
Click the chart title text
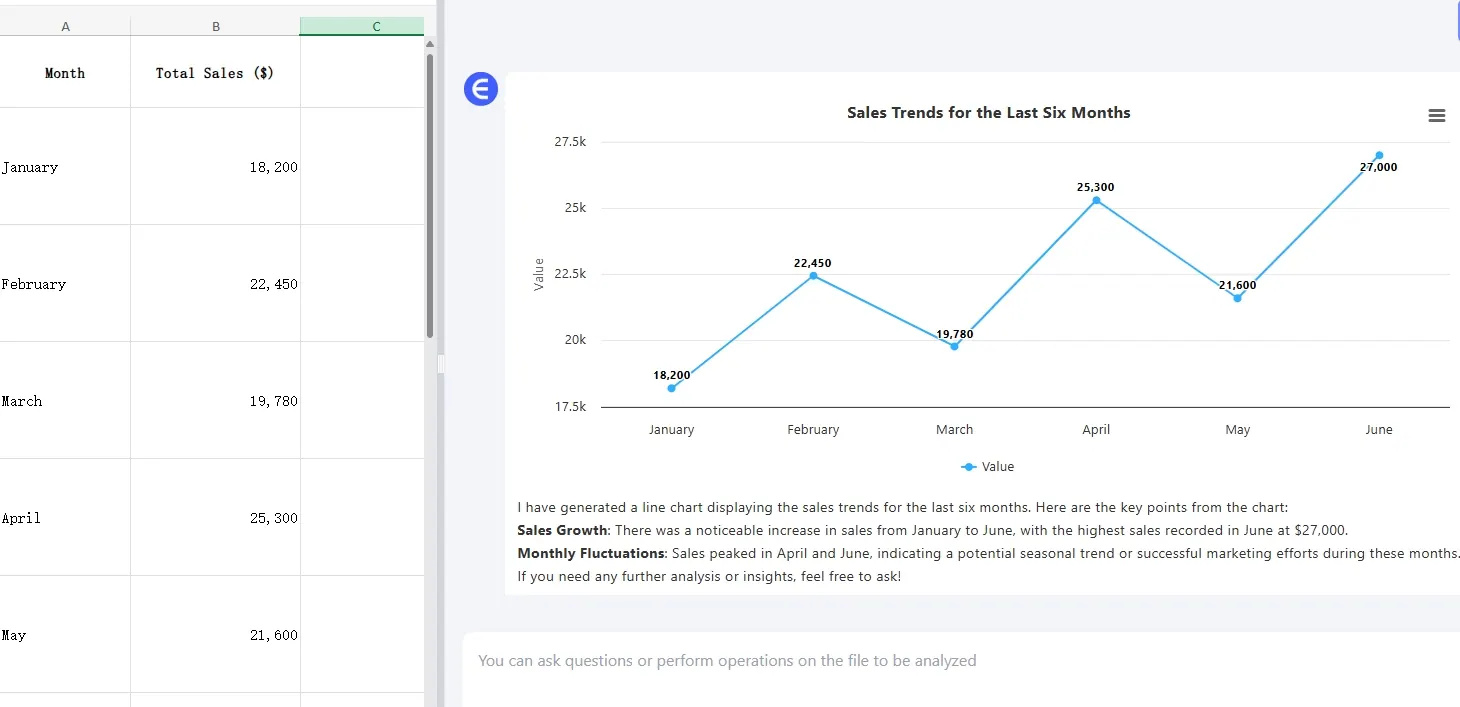(988, 113)
